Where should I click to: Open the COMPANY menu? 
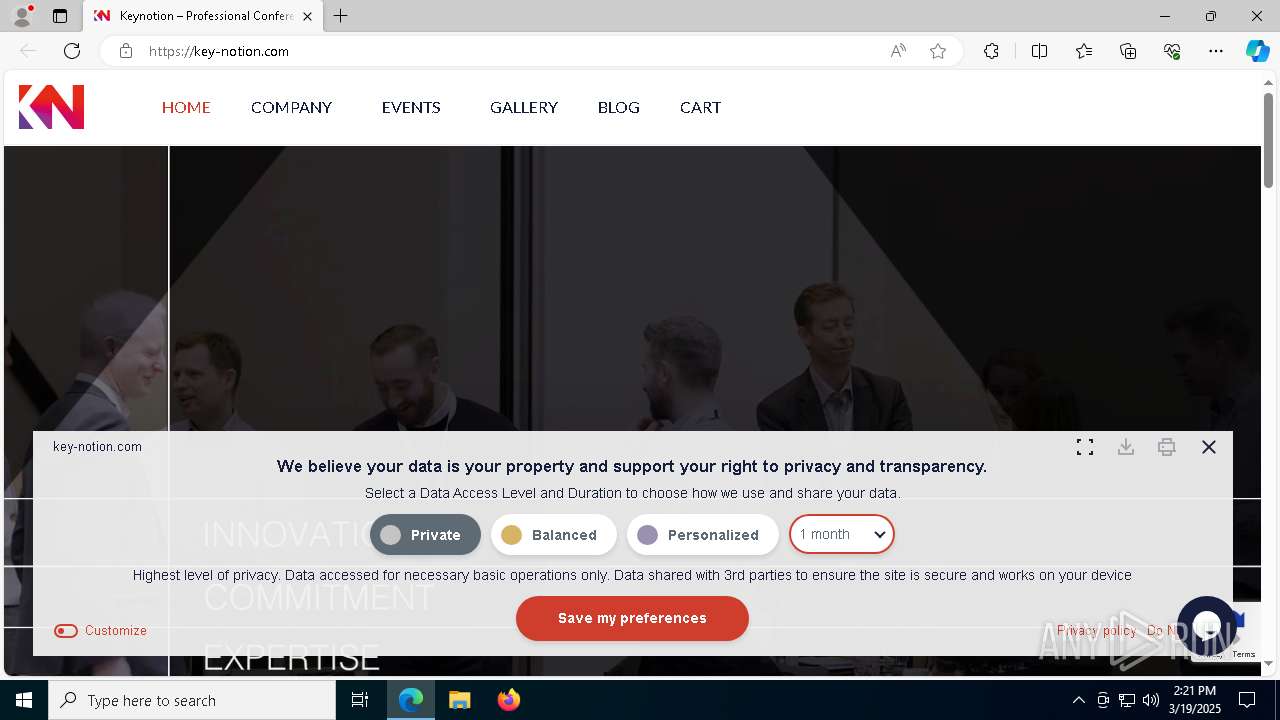(291, 107)
